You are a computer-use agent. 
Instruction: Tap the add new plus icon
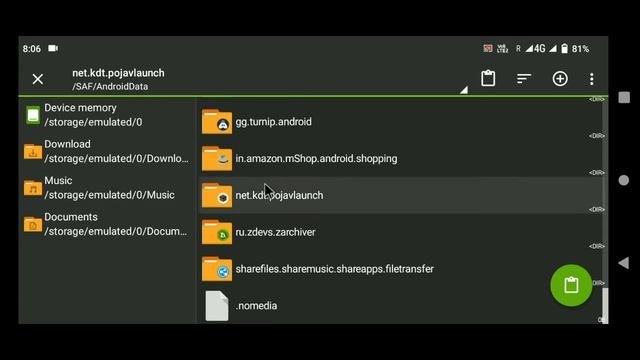(x=560, y=78)
